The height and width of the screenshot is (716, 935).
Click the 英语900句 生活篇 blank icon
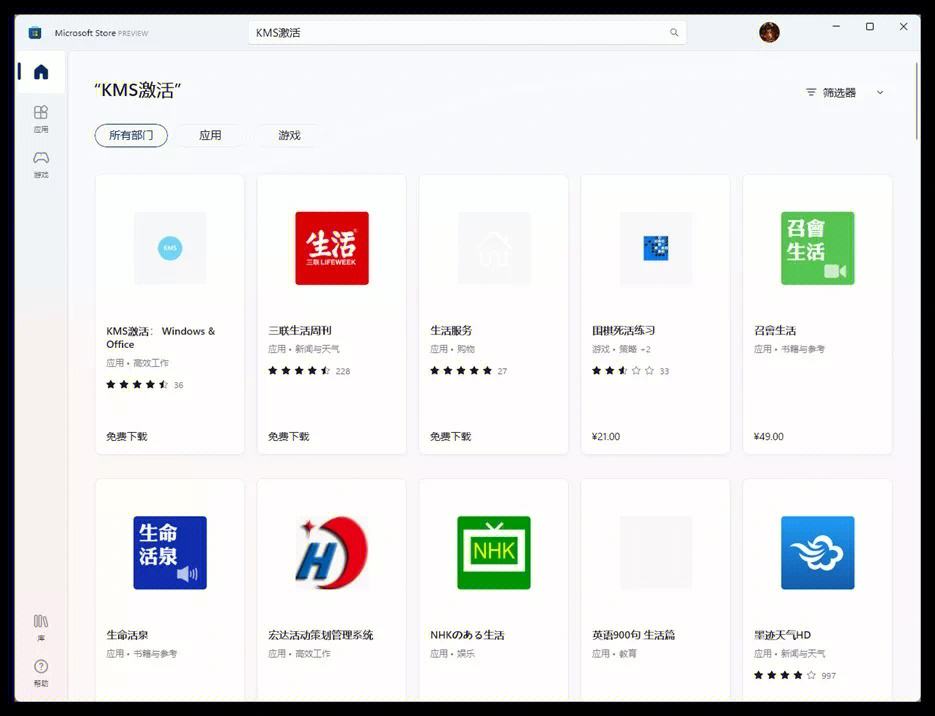(x=656, y=553)
